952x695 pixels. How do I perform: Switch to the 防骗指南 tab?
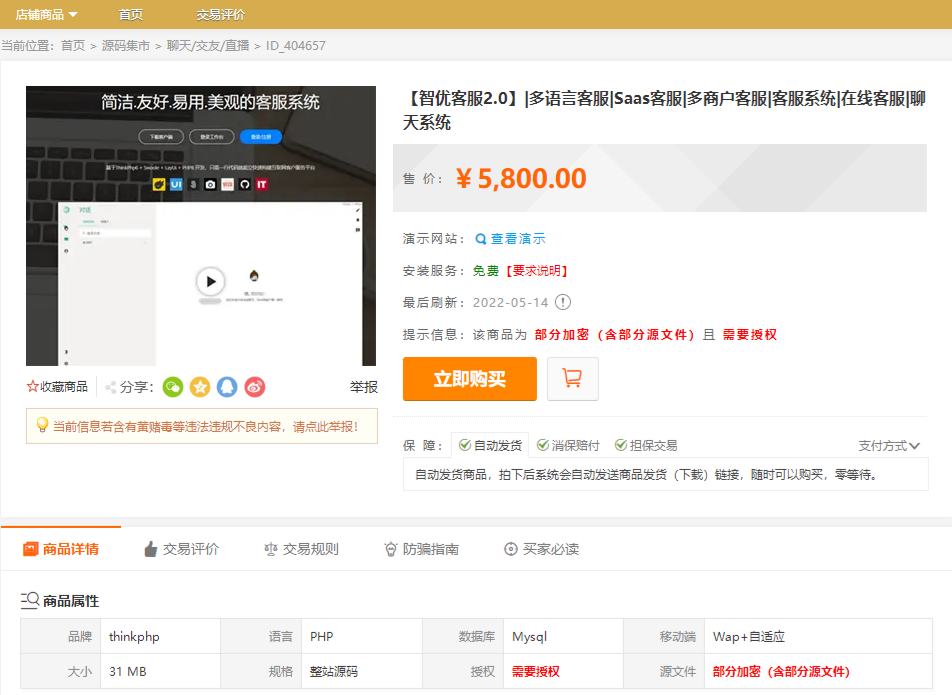[x=421, y=548]
